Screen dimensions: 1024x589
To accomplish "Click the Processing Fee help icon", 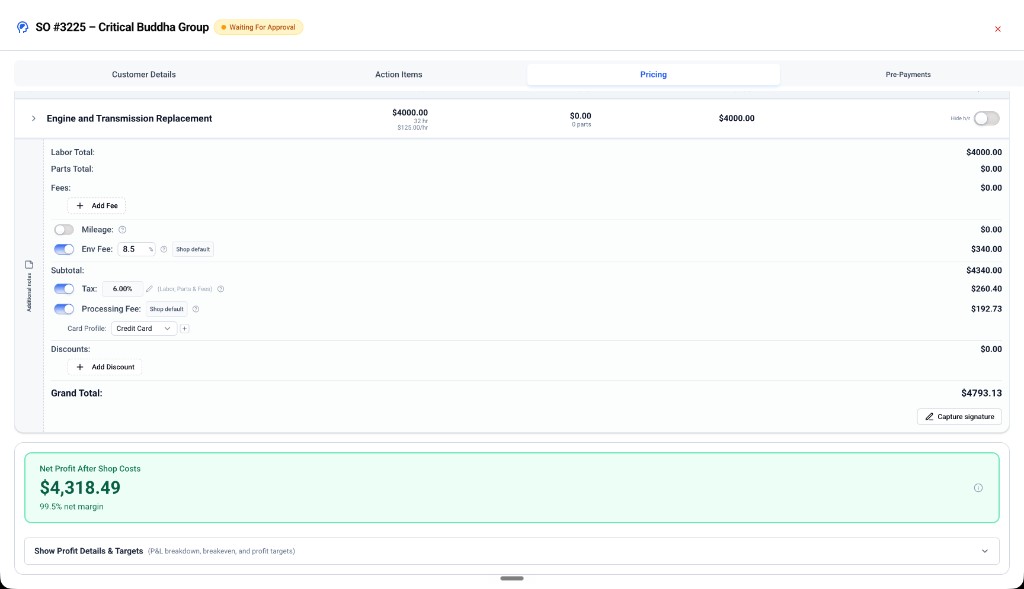I will click(x=195, y=309).
